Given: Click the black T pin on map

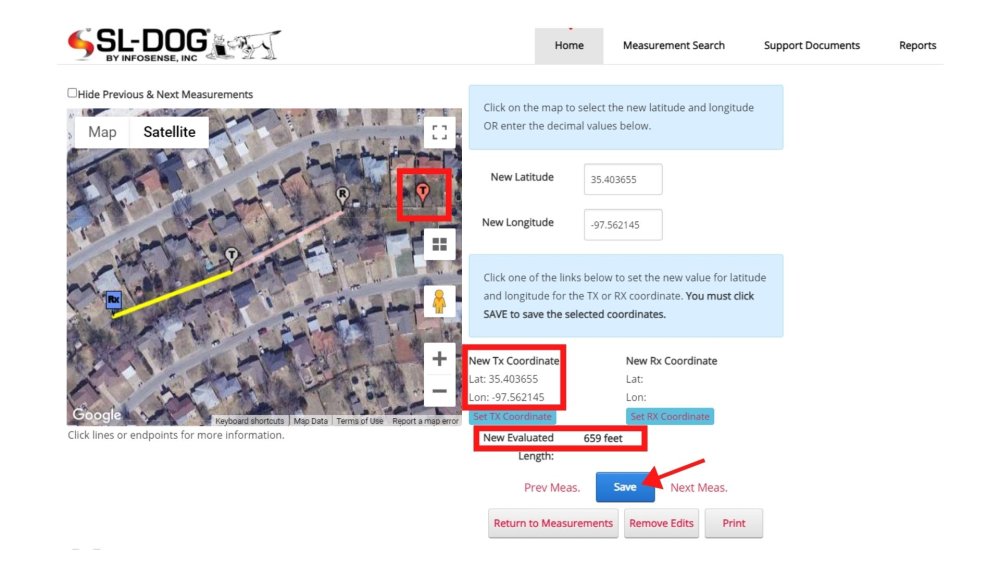Looking at the screenshot, I should pyautogui.click(x=232, y=257).
